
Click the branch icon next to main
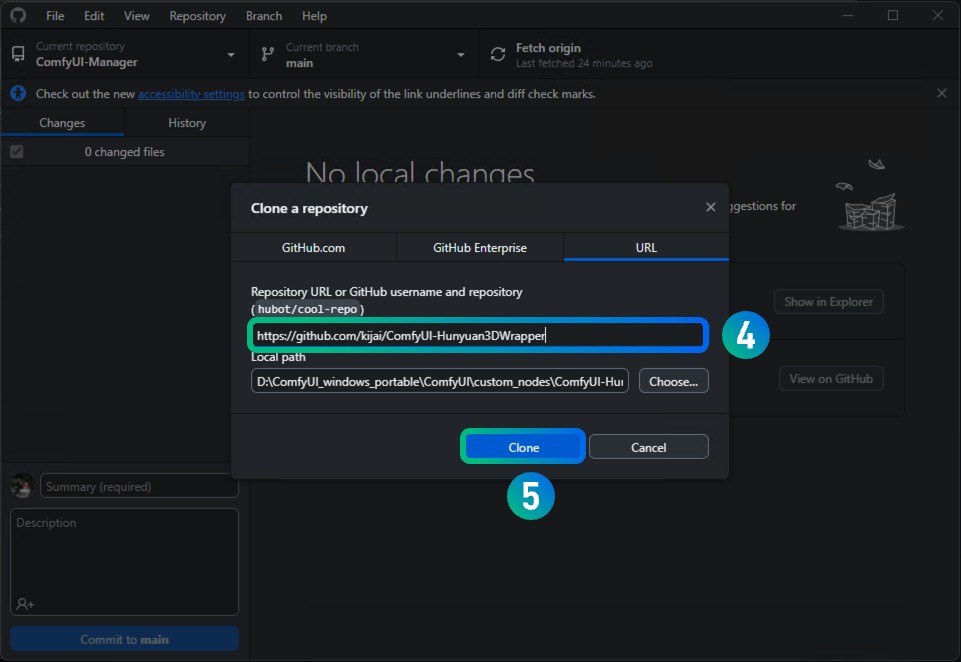pyautogui.click(x=267, y=55)
